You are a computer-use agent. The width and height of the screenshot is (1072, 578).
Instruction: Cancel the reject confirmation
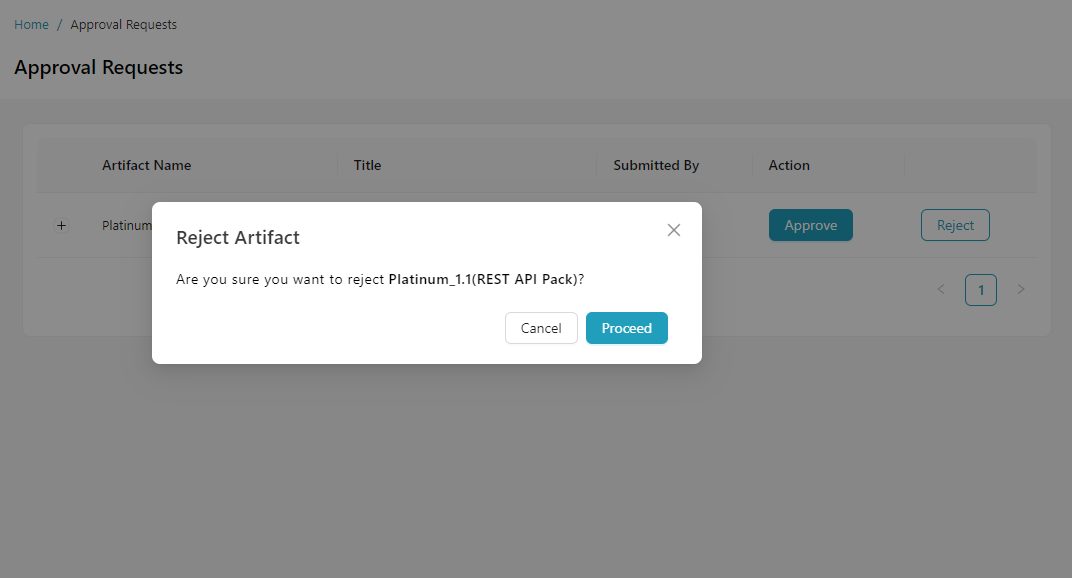pyautogui.click(x=541, y=328)
